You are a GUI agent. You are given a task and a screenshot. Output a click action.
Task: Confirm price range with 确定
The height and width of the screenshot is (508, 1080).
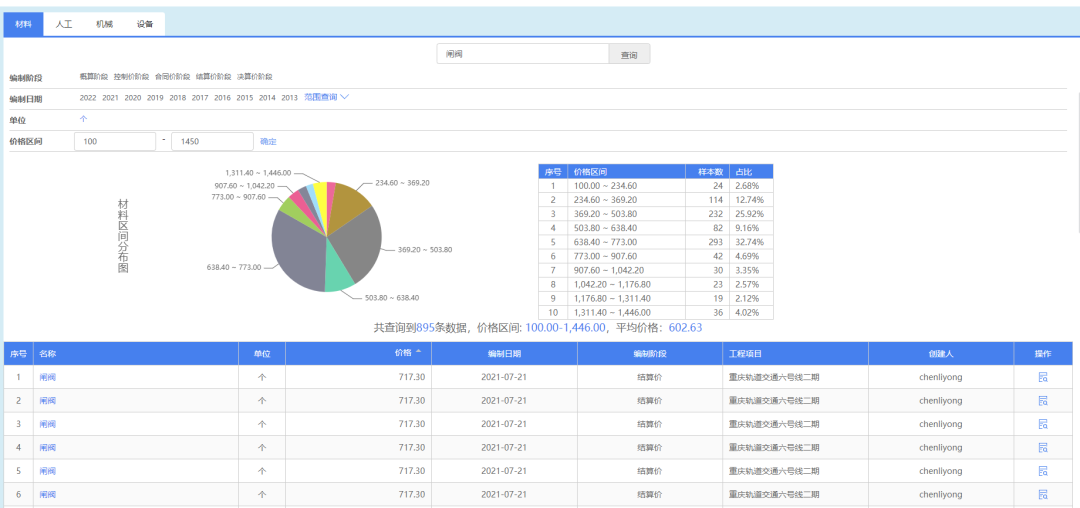point(268,142)
